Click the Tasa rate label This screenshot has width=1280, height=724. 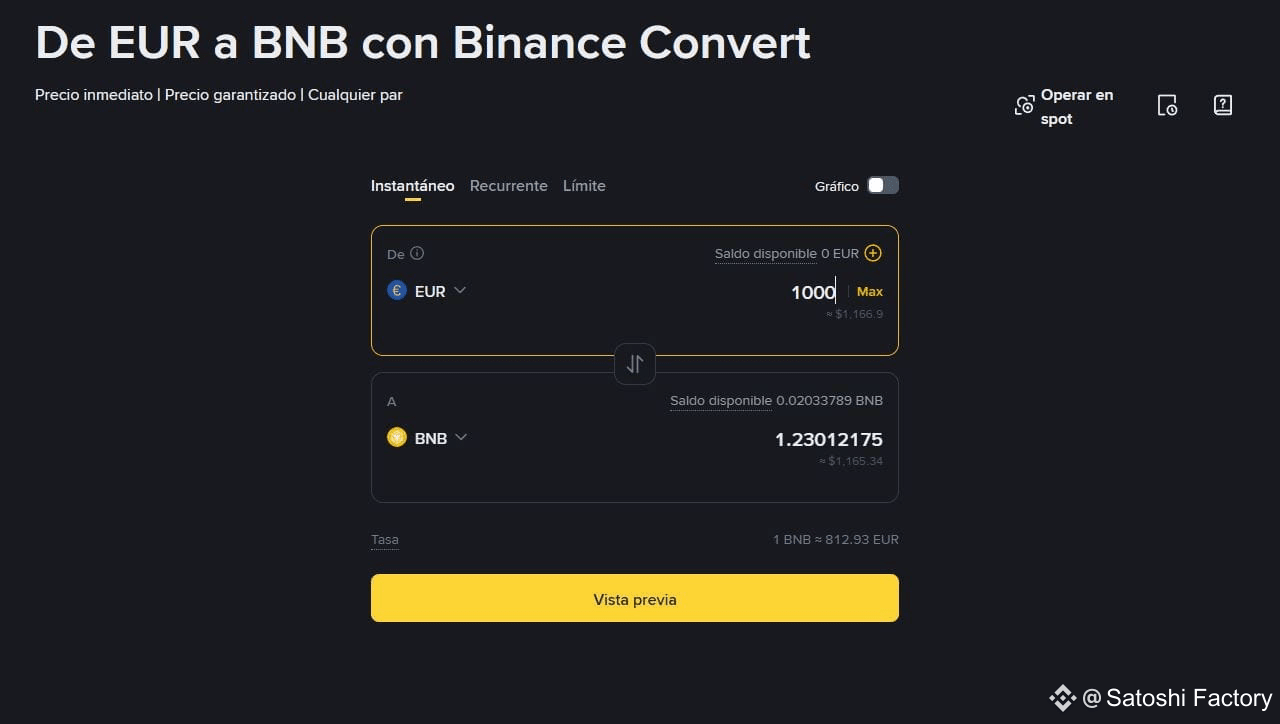tap(385, 540)
